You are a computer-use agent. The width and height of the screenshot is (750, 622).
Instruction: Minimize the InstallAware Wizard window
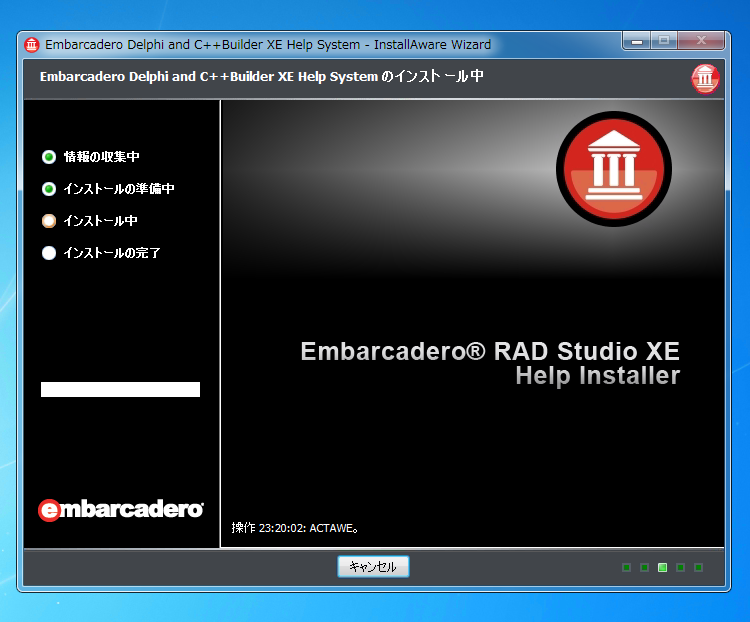coord(636,41)
